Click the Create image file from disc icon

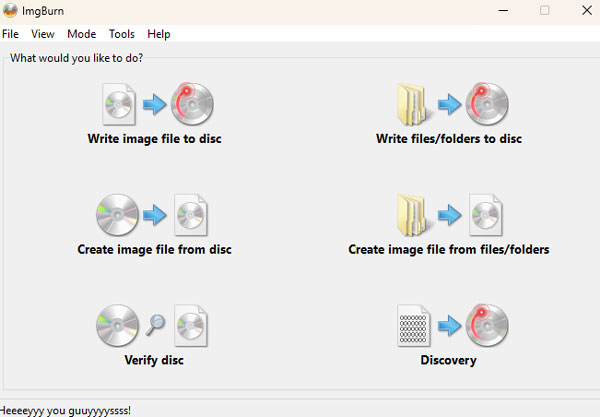[152, 215]
